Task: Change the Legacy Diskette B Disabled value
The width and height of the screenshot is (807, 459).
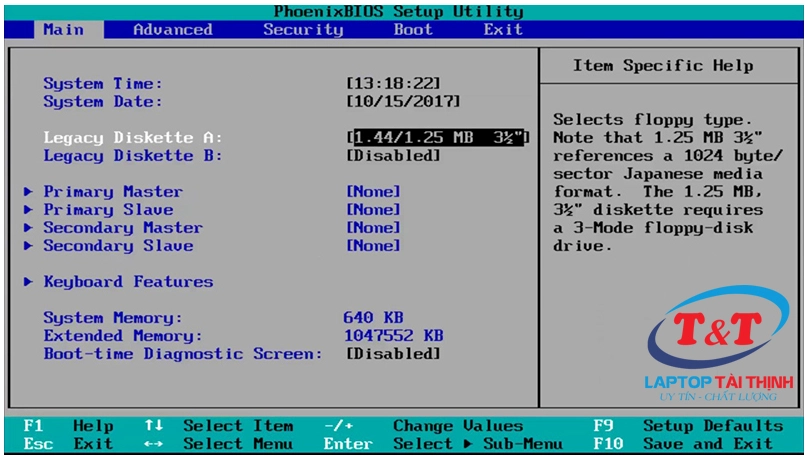Action: tap(394, 156)
